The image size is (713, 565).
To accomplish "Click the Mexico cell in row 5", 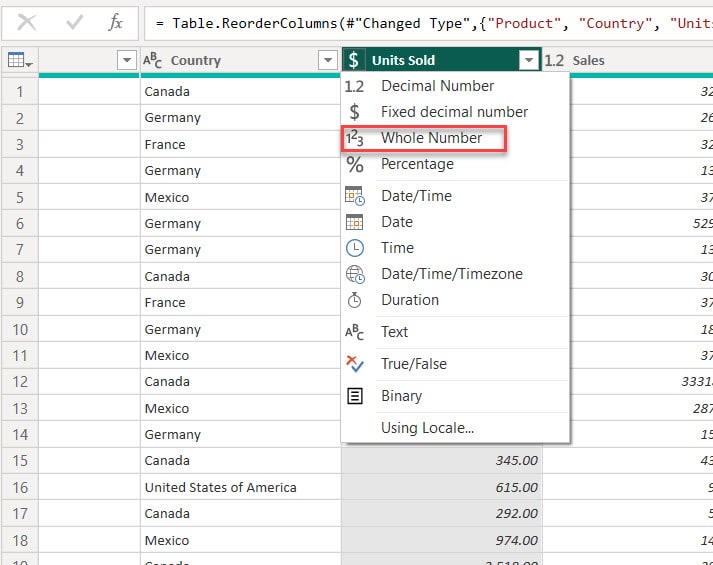I will [241, 197].
